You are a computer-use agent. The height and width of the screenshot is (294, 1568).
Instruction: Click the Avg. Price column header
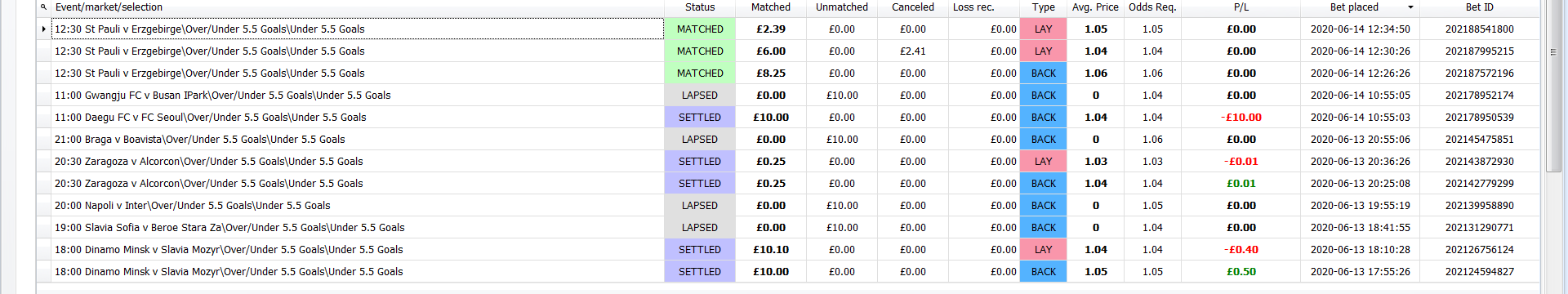point(1095,7)
